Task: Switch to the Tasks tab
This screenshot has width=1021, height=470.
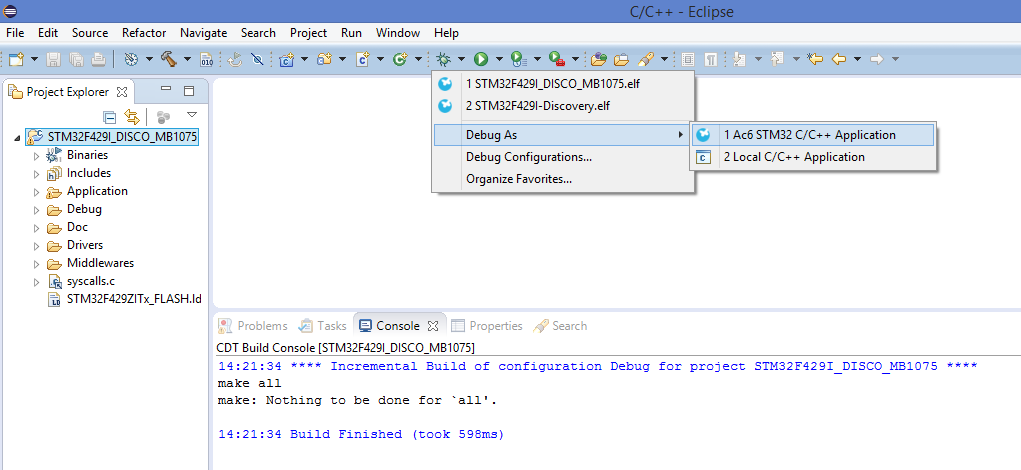Action: coord(322,325)
